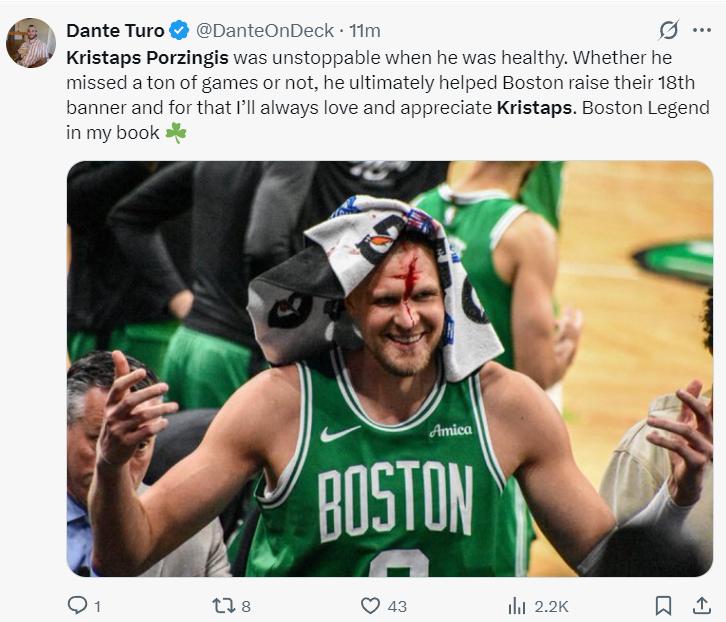The width and height of the screenshot is (726, 622).
Task: Click the blue verified badge
Action: click(x=179, y=30)
